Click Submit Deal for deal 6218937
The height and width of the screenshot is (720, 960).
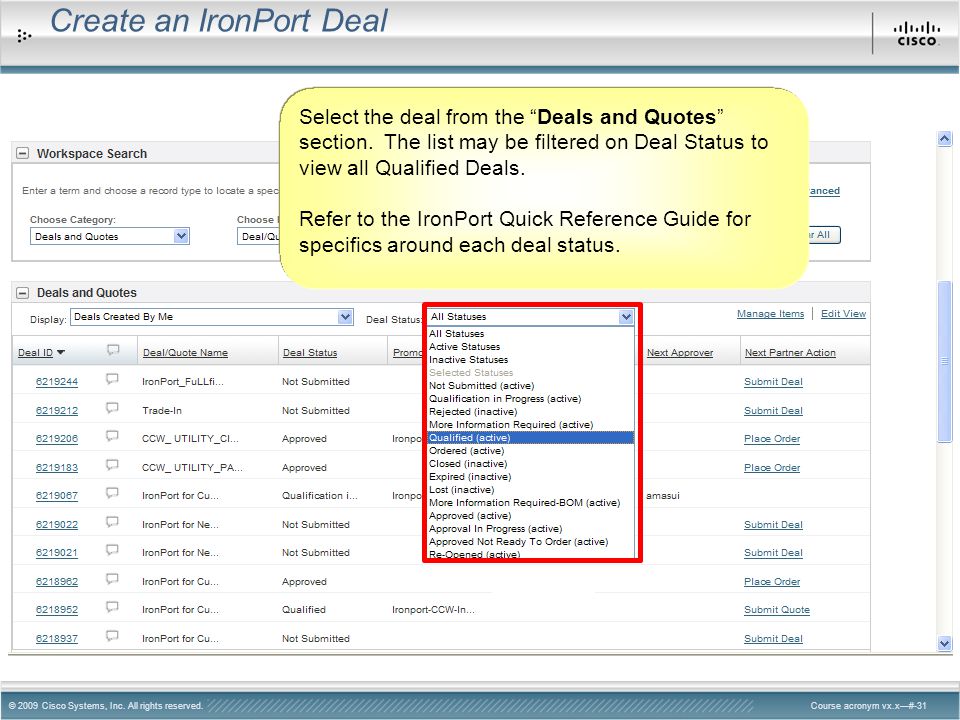point(773,638)
